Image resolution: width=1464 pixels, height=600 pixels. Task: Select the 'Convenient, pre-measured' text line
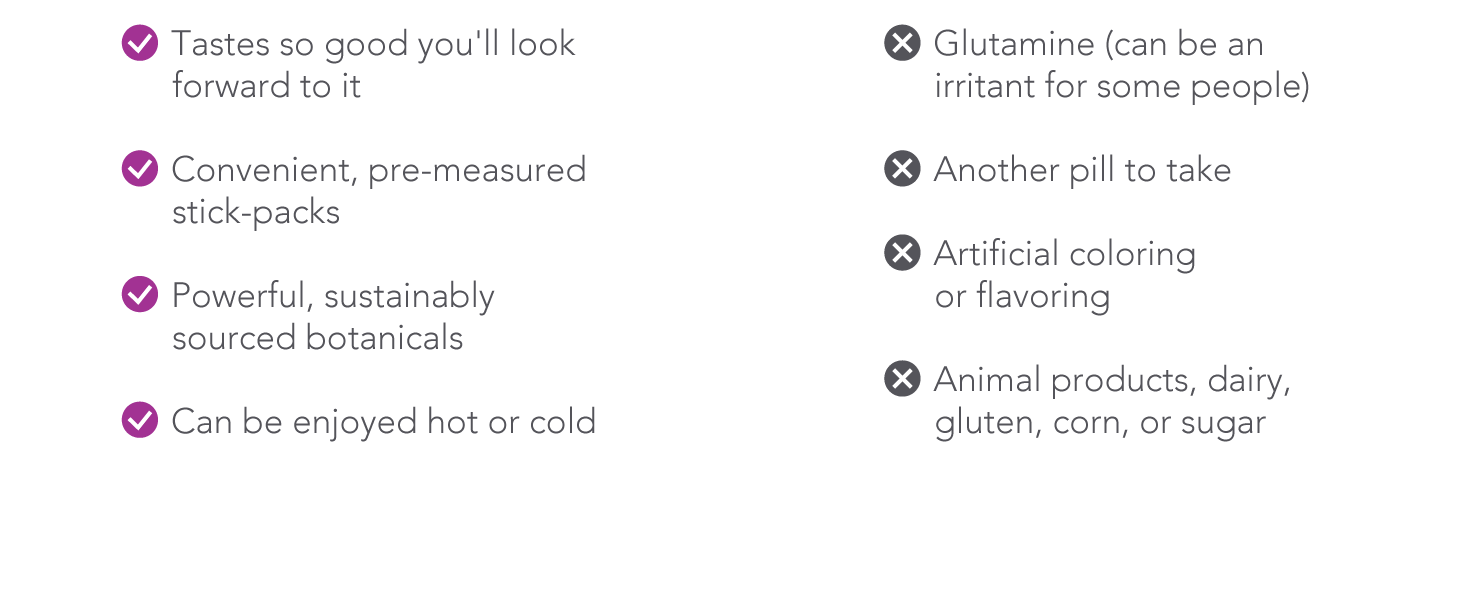pos(379,170)
